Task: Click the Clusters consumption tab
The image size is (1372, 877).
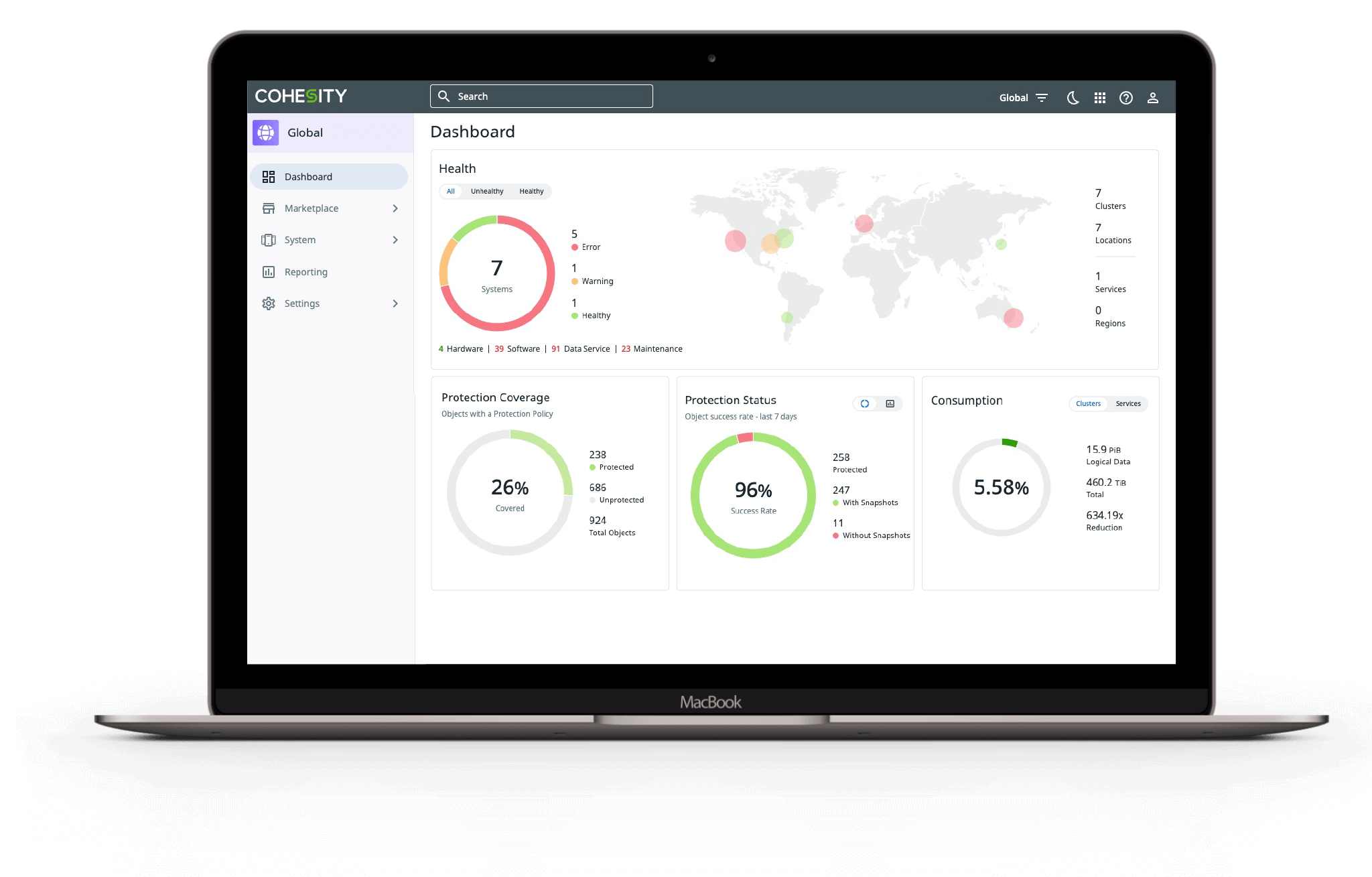Action: pyautogui.click(x=1087, y=403)
